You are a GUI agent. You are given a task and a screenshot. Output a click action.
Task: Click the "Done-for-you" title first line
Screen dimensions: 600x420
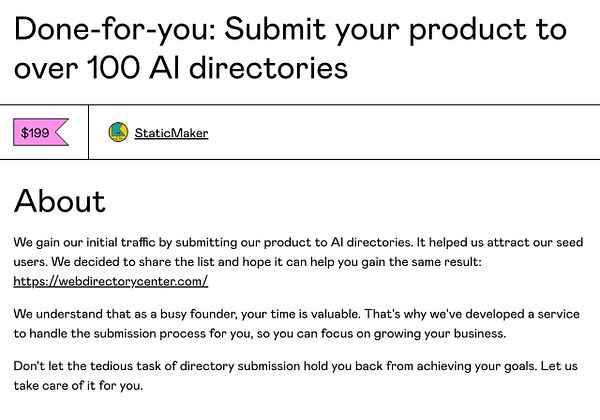(290, 29)
